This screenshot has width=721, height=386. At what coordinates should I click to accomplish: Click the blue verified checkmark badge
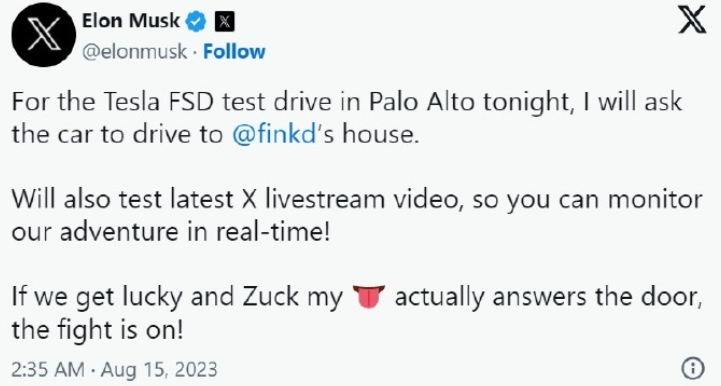pos(196,22)
